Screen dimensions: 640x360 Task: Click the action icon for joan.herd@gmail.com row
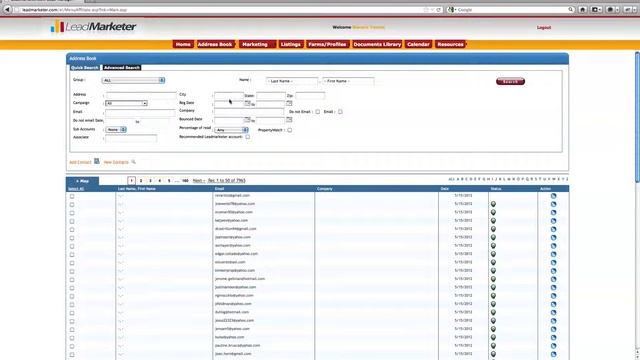pos(553,354)
